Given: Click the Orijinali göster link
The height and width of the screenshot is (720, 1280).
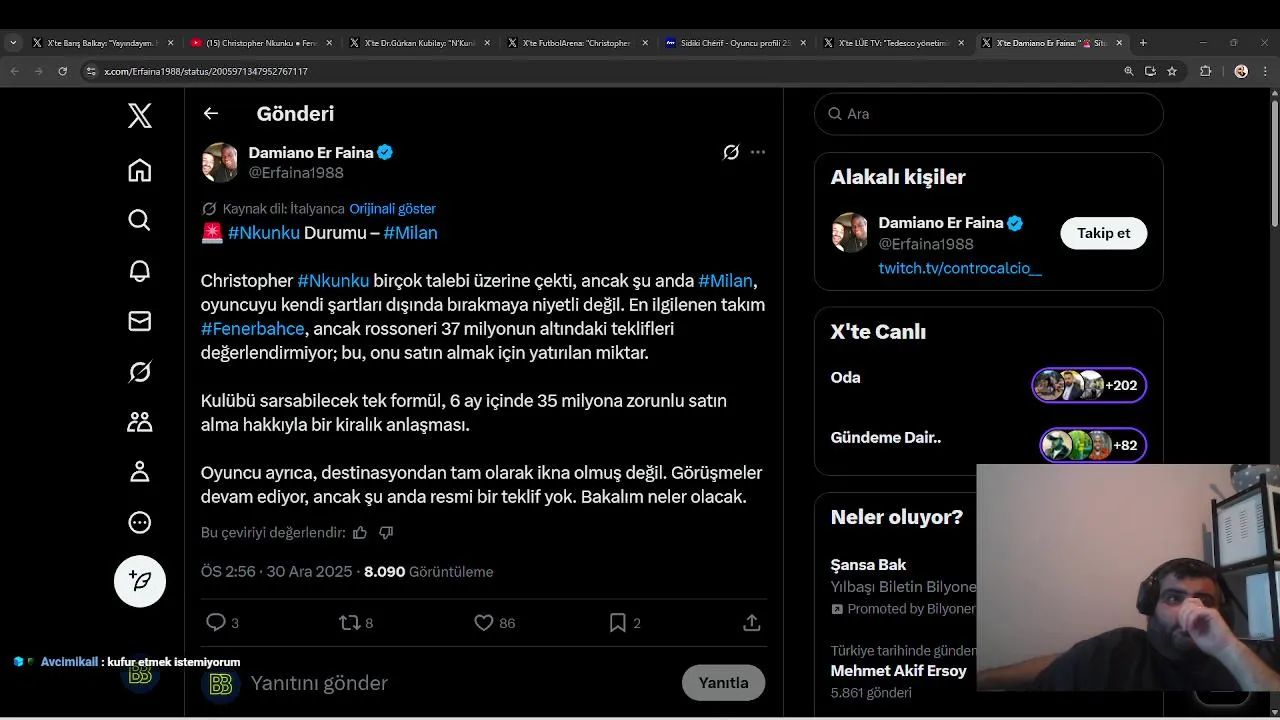Looking at the screenshot, I should (x=392, y=209).
